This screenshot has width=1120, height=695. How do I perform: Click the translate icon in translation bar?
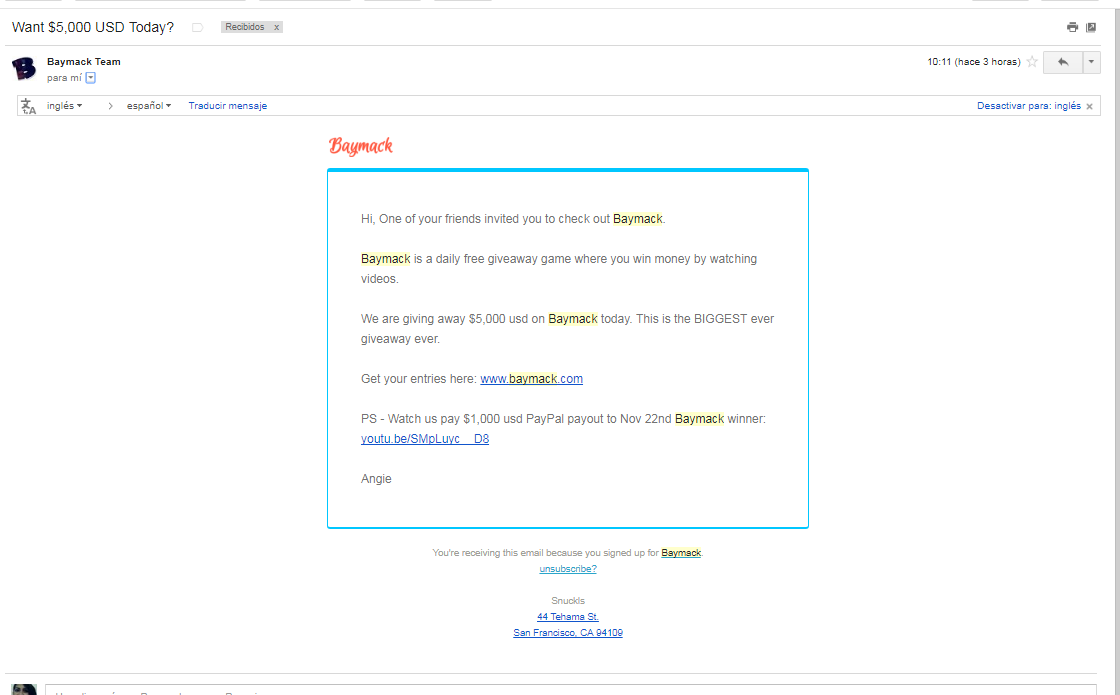tap(29, 106)
